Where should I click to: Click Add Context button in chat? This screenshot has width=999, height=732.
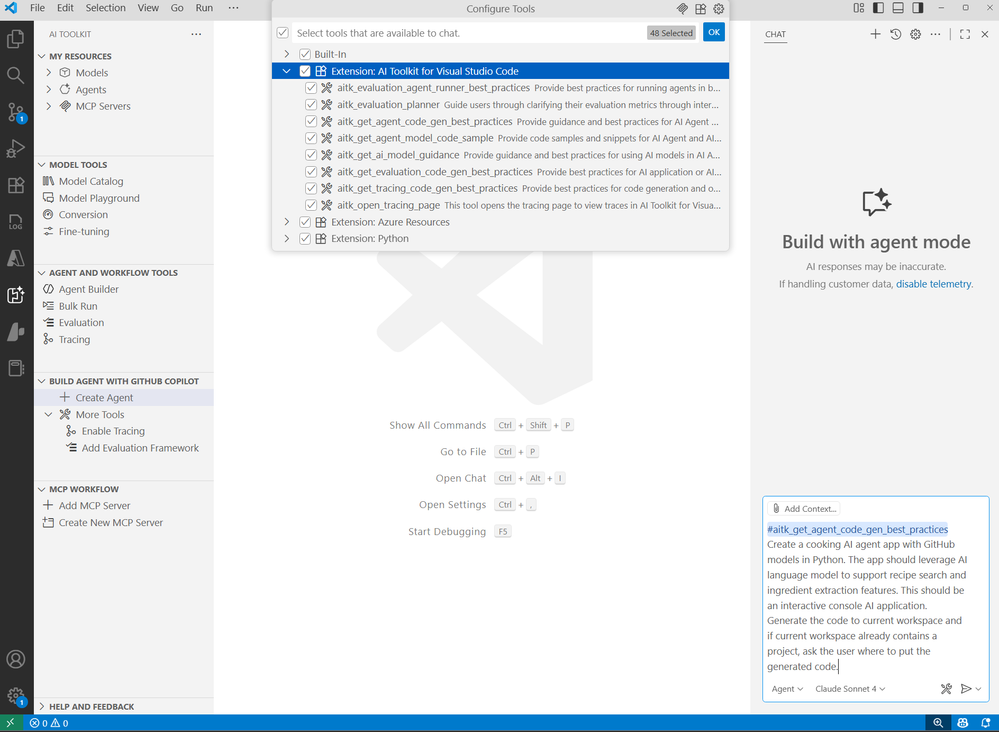(803, 509)
